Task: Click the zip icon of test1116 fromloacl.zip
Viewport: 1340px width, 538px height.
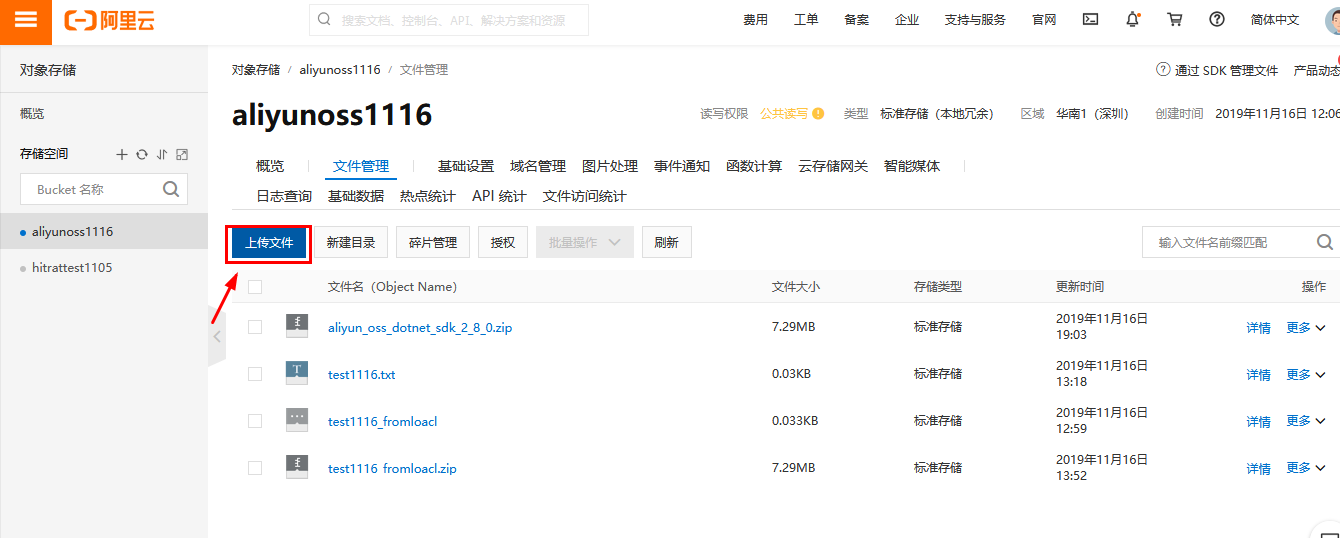Action: pyautogui.click(x=297, y=467)
